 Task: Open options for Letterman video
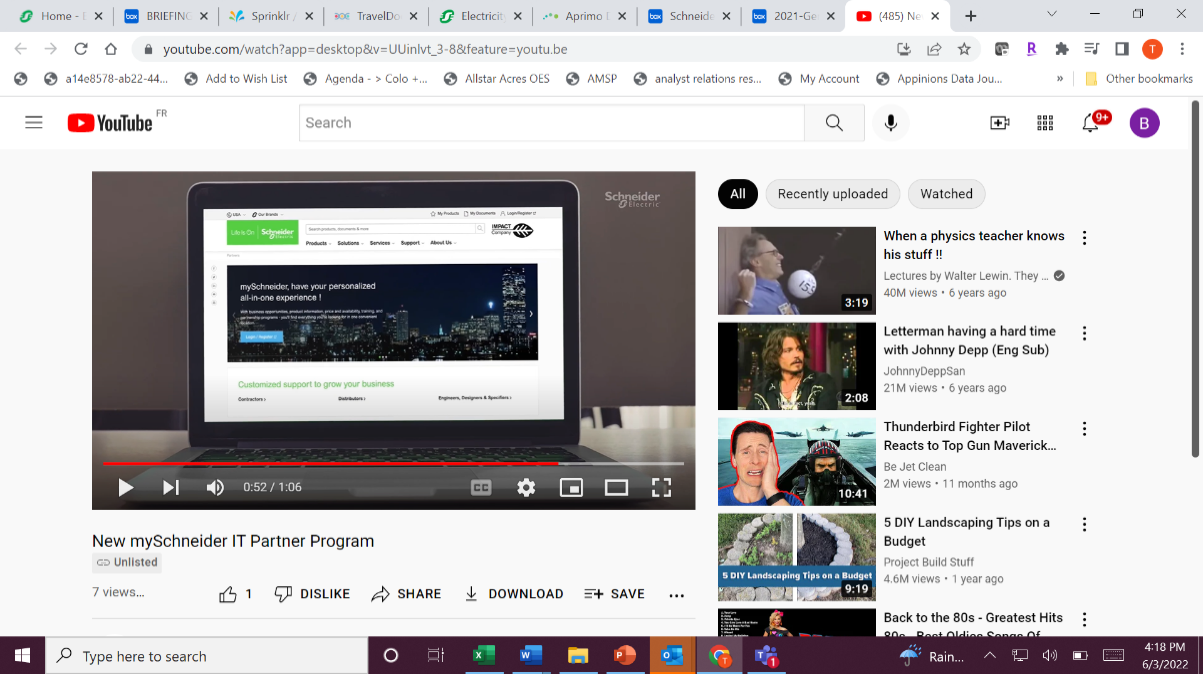[1084, 333]
